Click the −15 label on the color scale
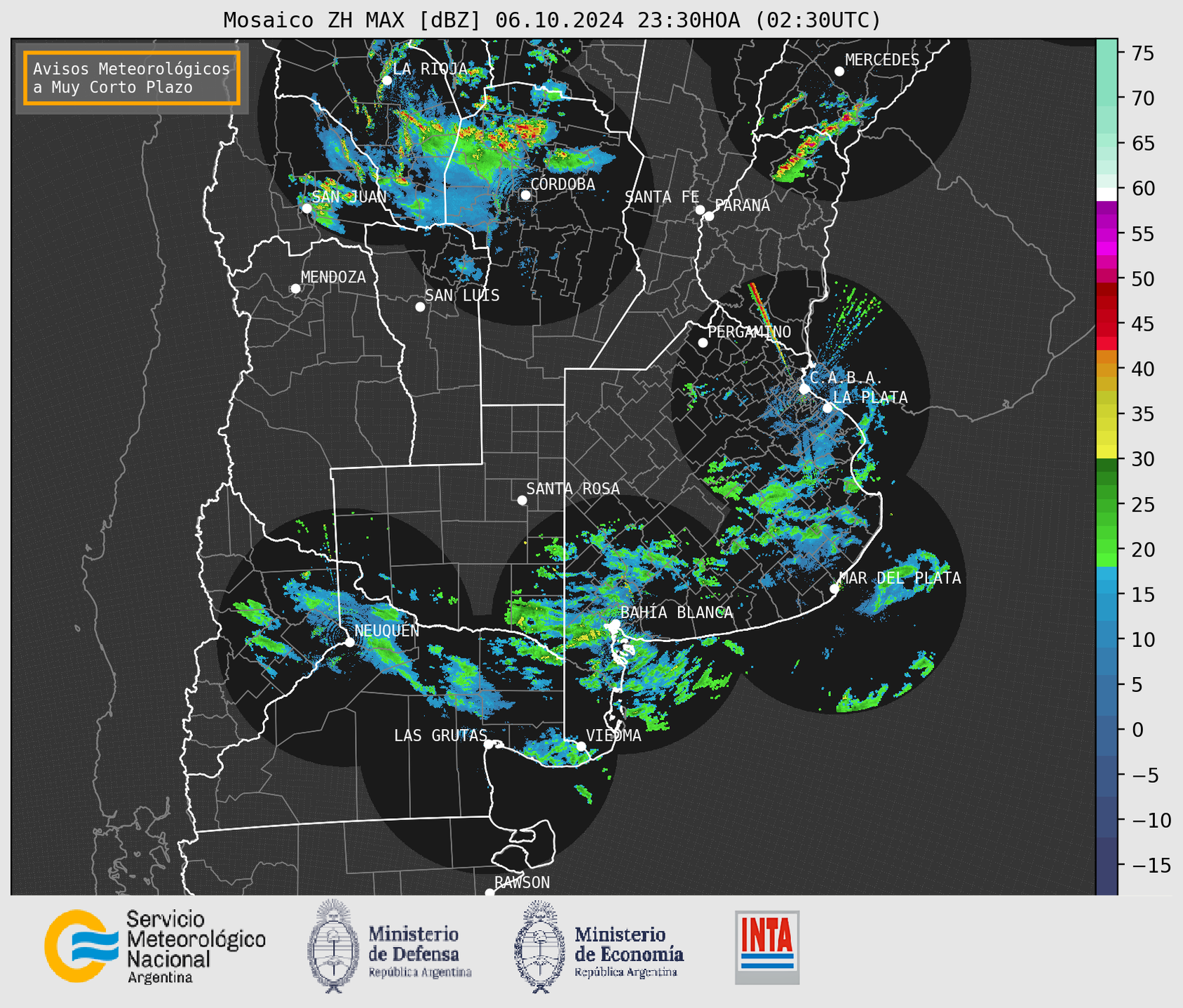This screenshot has height=1008, width=1183. (1150, 865)
